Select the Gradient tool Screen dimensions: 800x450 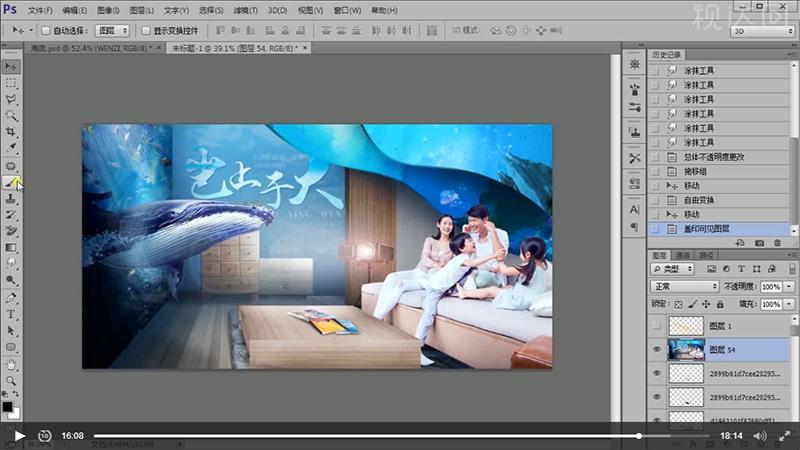[10, 247]
